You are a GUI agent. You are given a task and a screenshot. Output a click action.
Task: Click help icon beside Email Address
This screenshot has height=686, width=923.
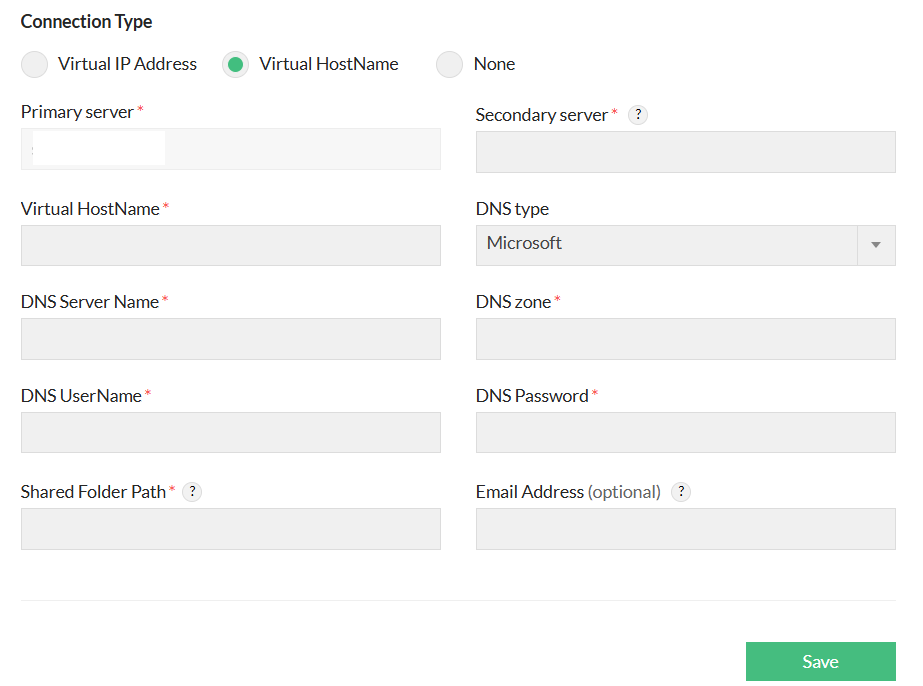(681, 492)
